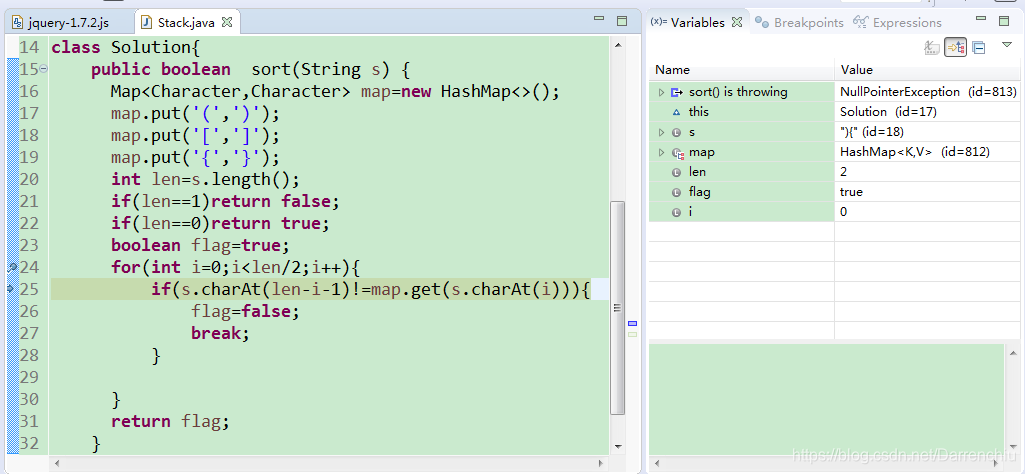Place cursor on 'return flag;' line
Viewport: 1025px width, 474px height.
coord(171,422)
